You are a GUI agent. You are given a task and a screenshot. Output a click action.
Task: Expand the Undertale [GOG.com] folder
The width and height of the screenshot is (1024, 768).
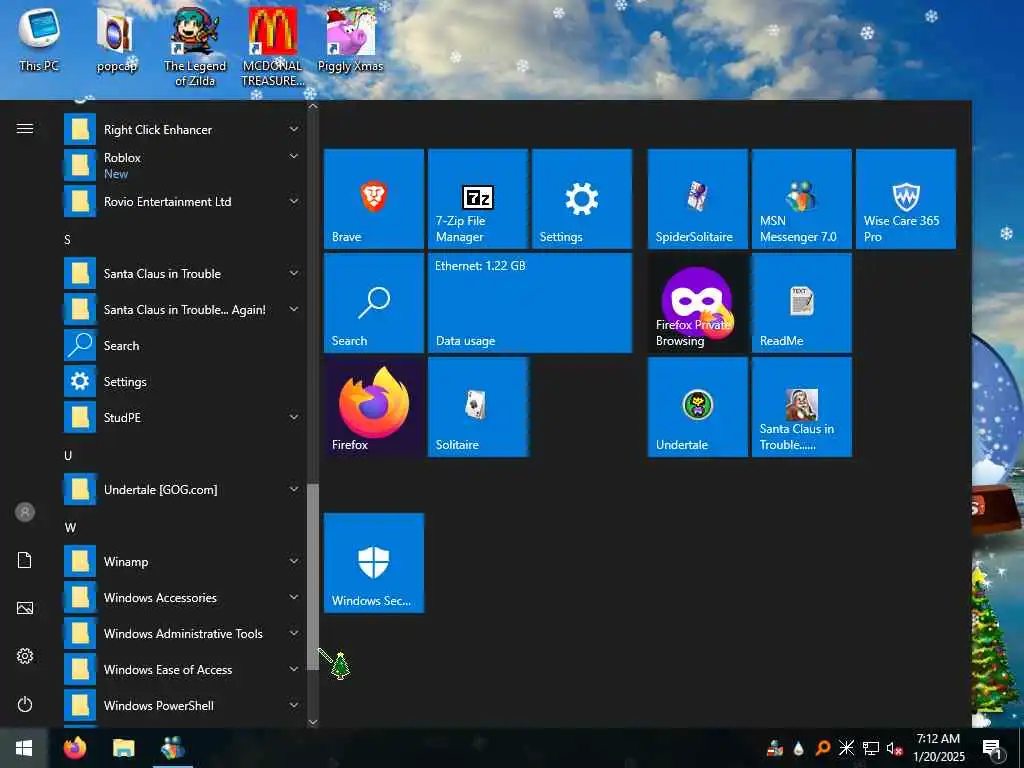point(294,489)
